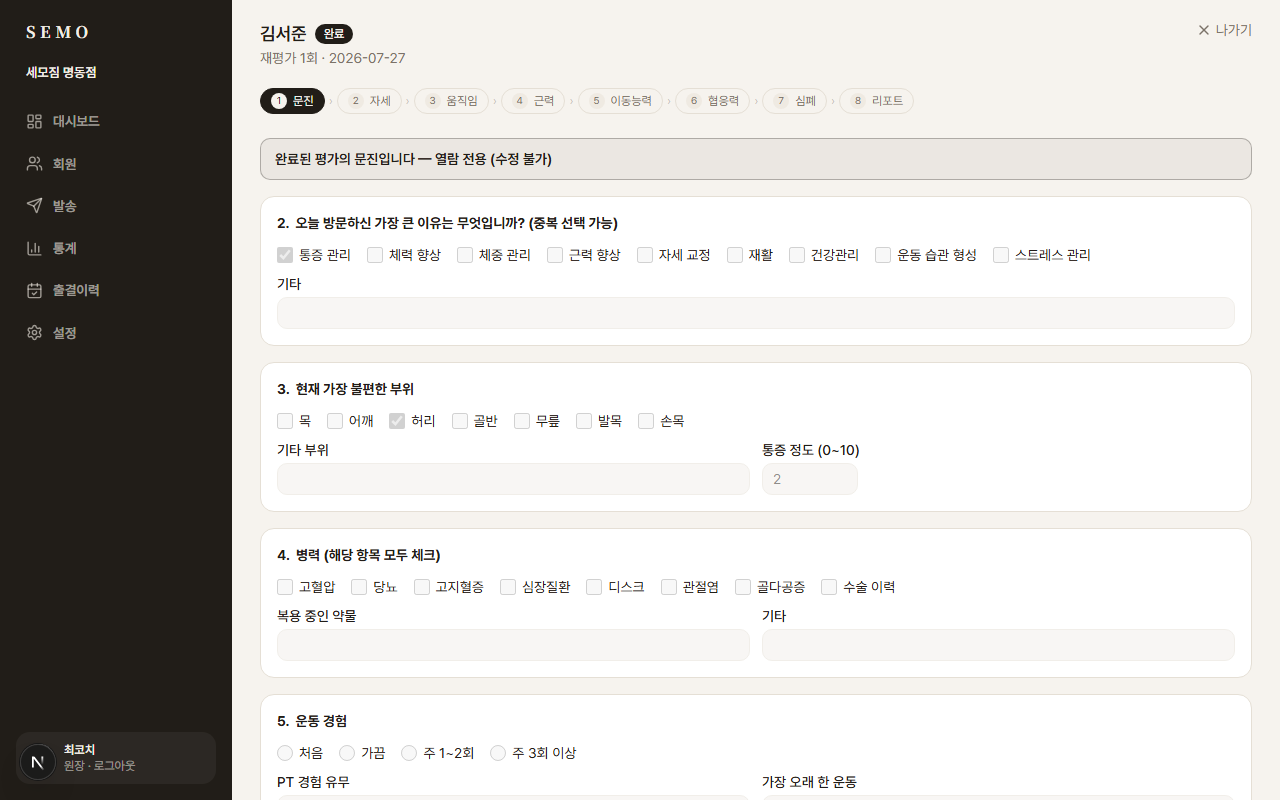This screenshot has width=1280, height=800.
Task: Check the 골반 checkbox
Action: [x=460, y=421]
